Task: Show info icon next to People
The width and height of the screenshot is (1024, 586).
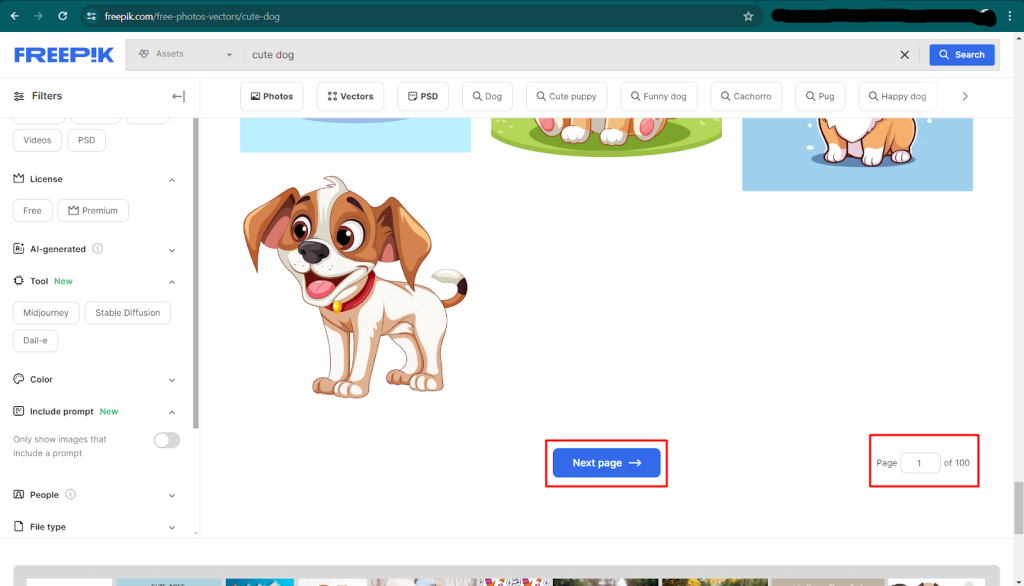Action: (x=71, y=495)
